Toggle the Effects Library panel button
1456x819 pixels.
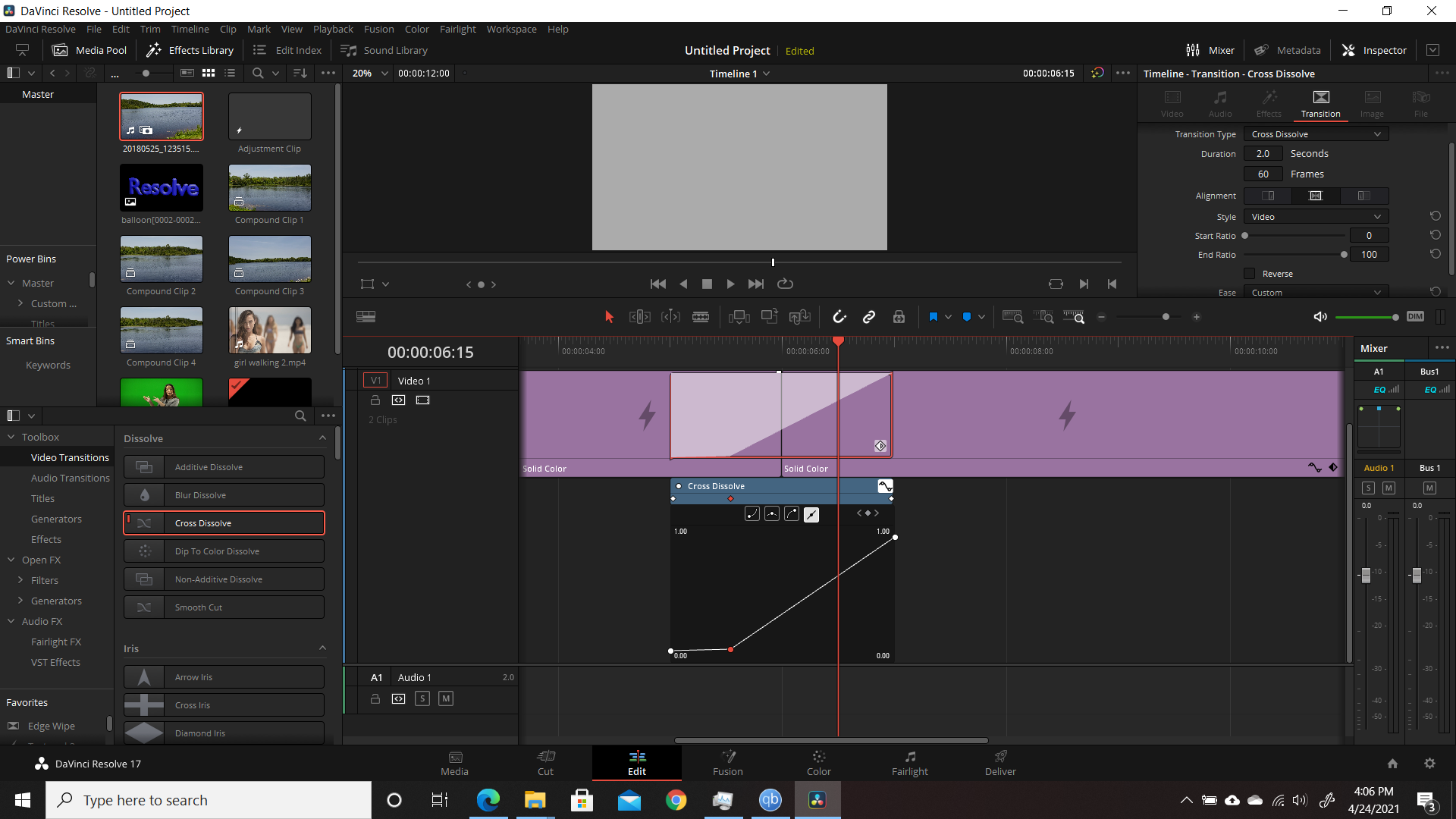190,50
